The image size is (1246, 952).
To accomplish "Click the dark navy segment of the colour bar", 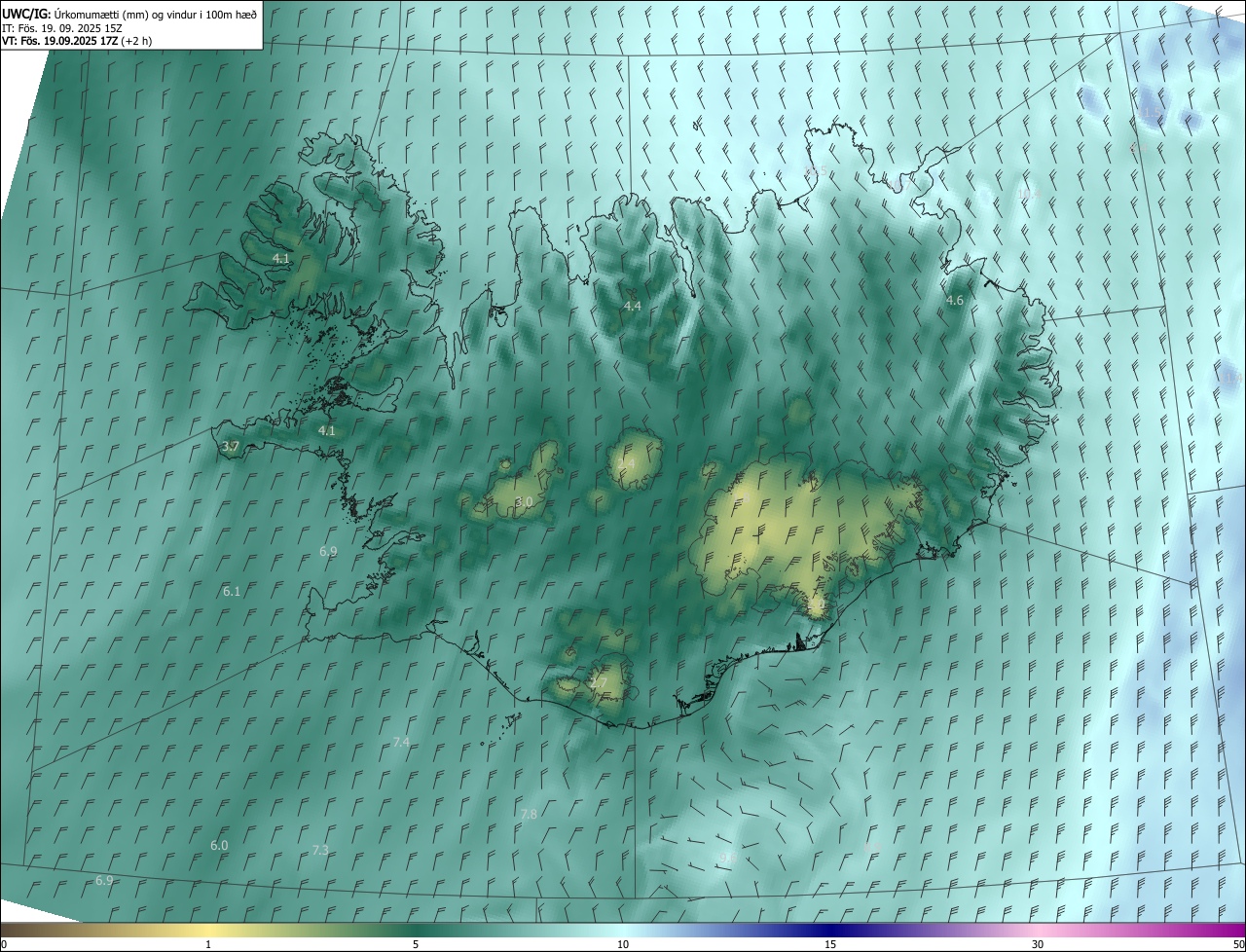I will click(x=830, y=930).
